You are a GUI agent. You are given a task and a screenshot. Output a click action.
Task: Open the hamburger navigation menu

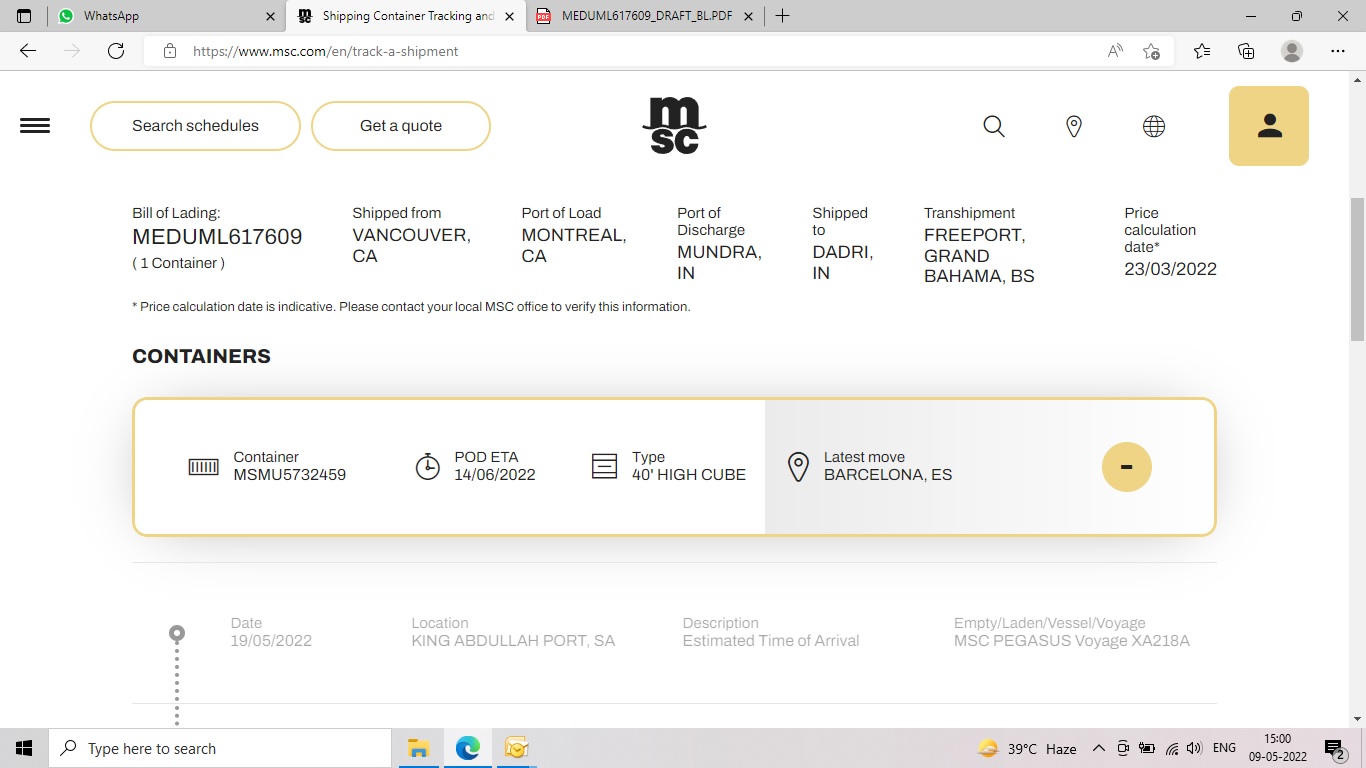[35, 126]
